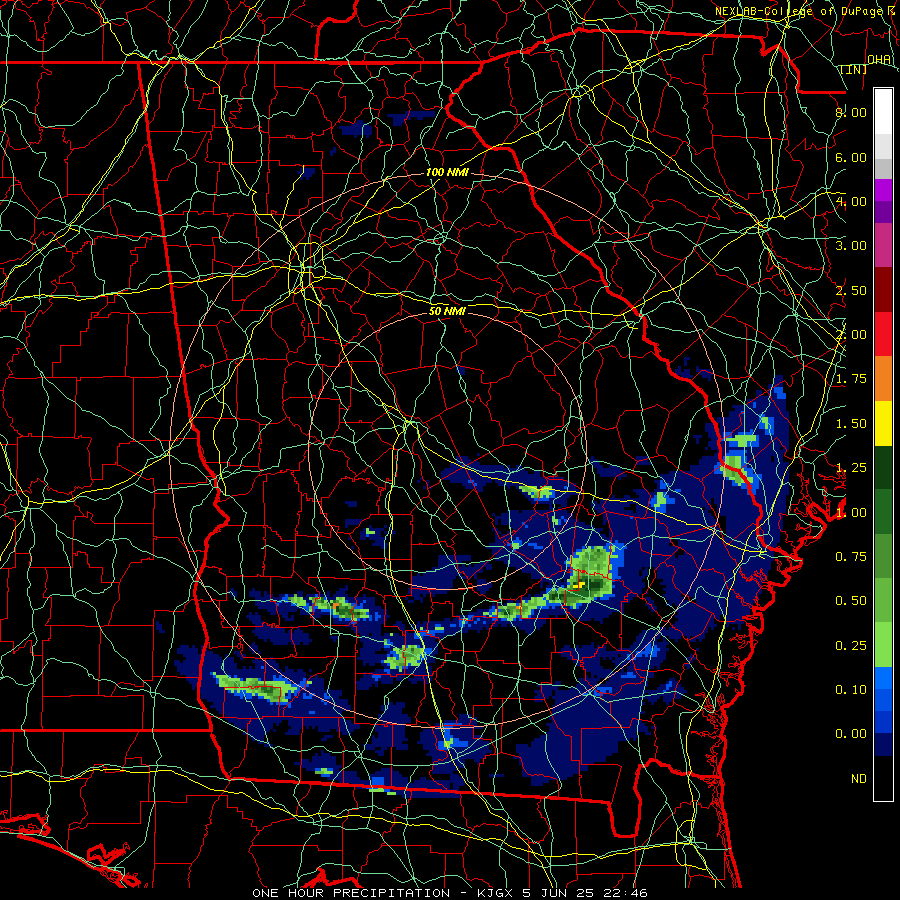Click the 0.50 legend value
Image resolution: width=900 pixels, height=900 pixels.
[x=851, y=600]
